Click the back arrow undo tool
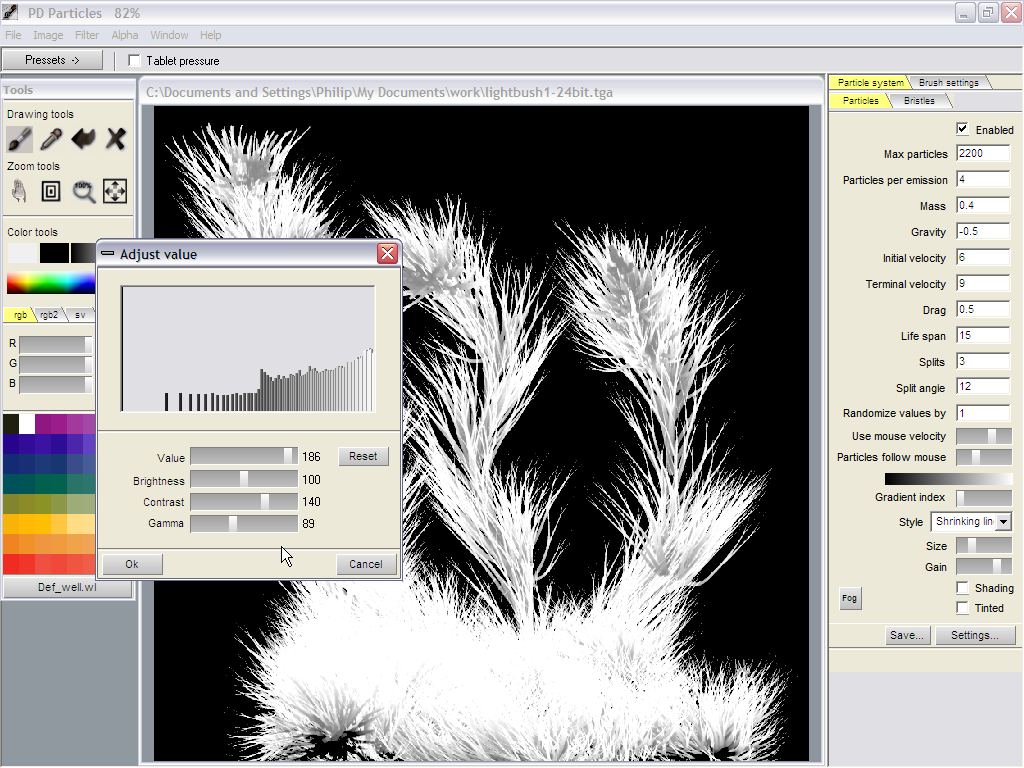This screenshot has width=1024, height=768. [x=83, y=139]
